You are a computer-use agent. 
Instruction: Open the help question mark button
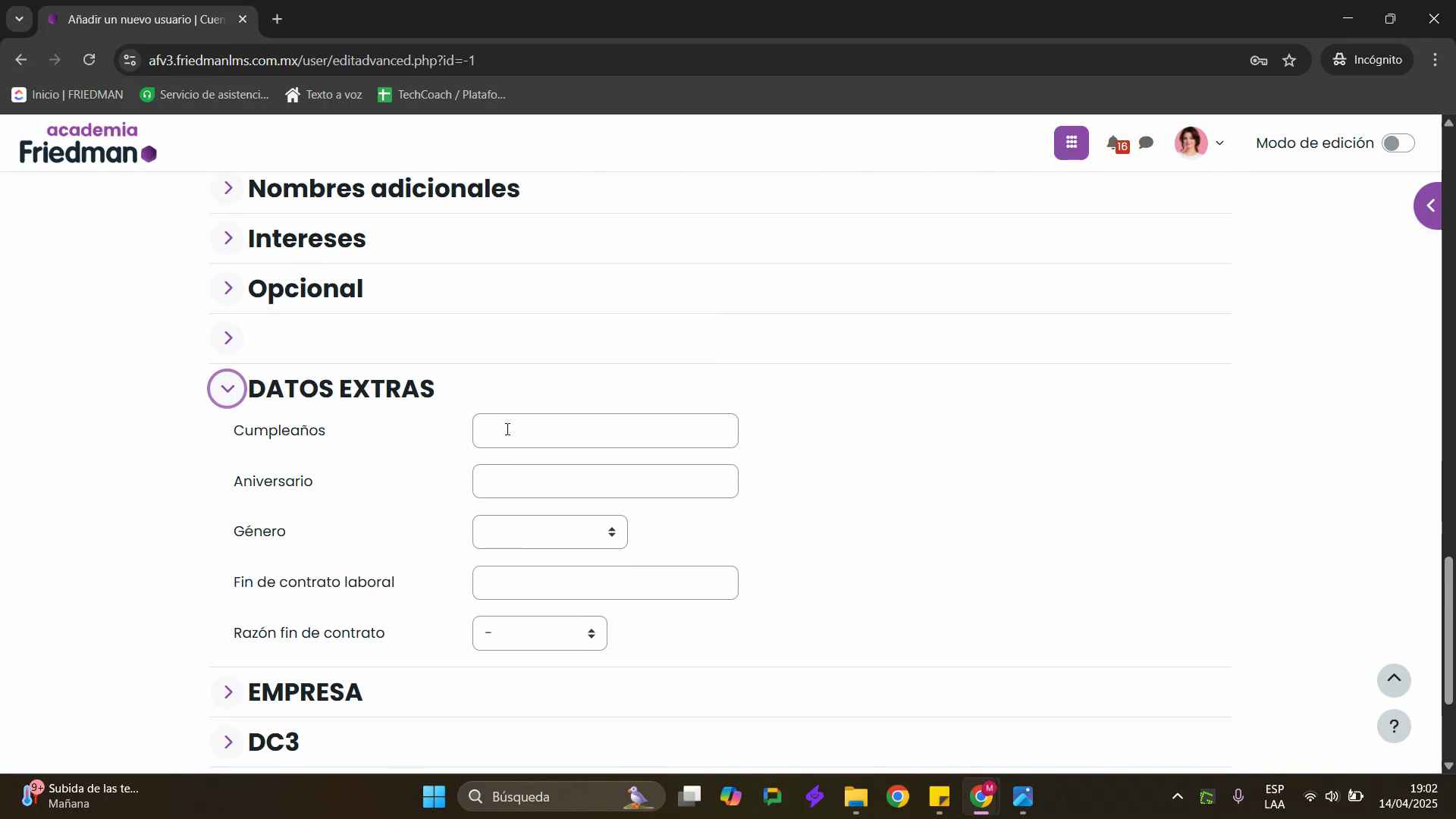click(x=1393, y=726)
